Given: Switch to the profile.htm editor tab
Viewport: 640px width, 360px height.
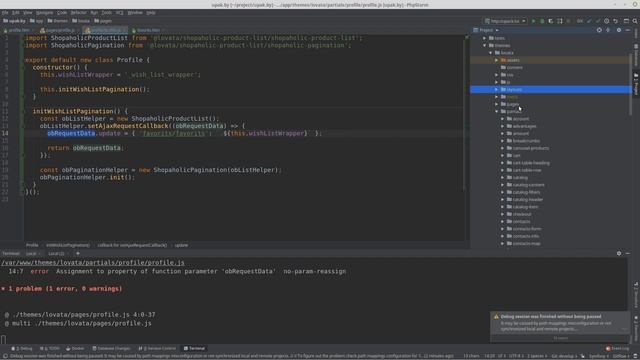Looking at the screenshot, I should coord(17,30).
